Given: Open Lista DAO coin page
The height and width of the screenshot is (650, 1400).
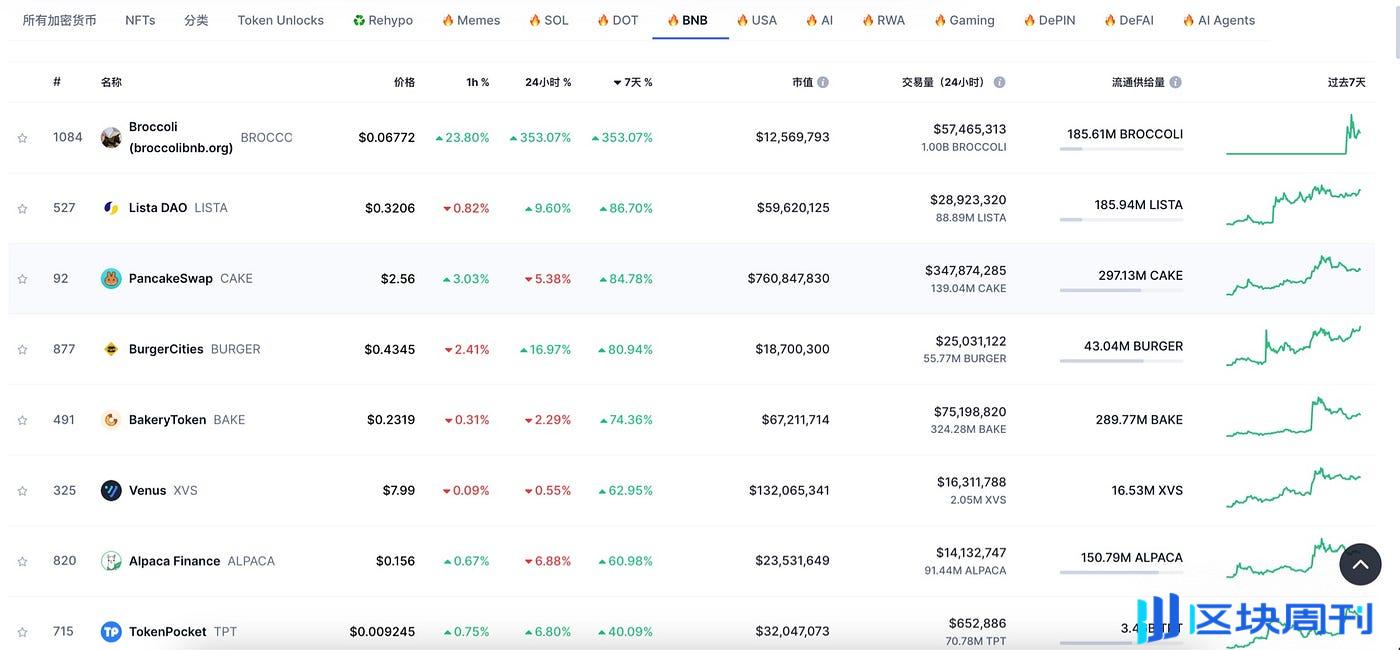Looking at the screenshot, I should tap(158, 208).
